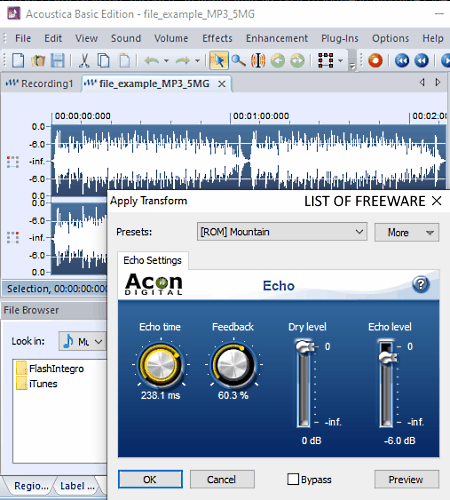Open the Effects menu
Viewport: 450px width, 500px height.
pos(217,38)
